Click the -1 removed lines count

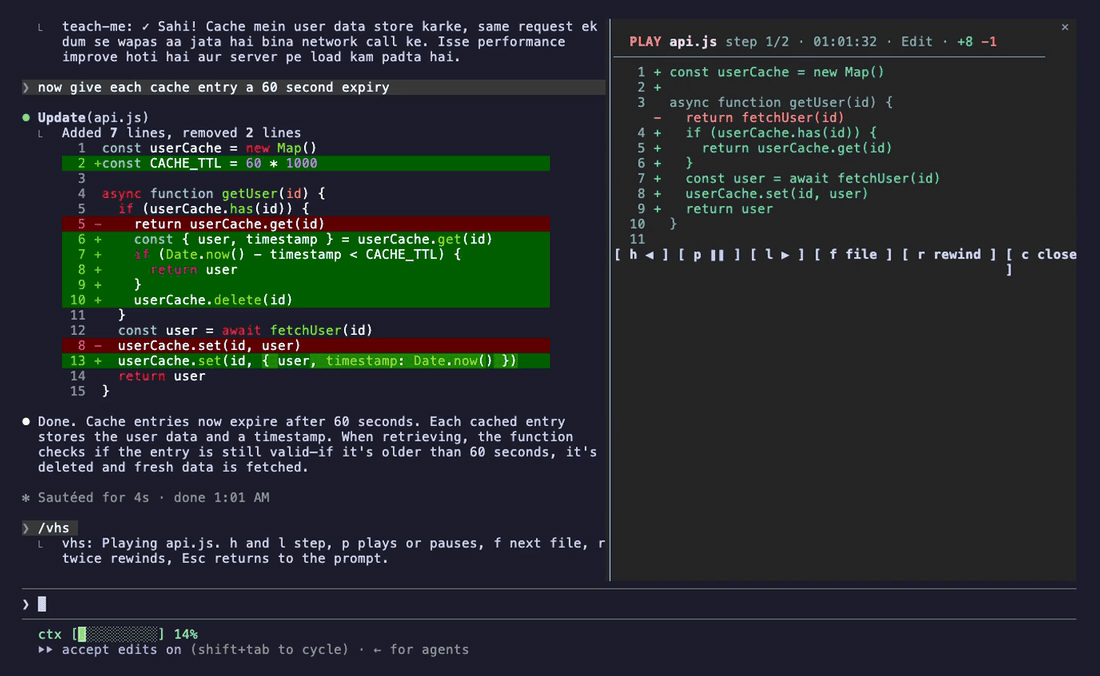(989, 41)
